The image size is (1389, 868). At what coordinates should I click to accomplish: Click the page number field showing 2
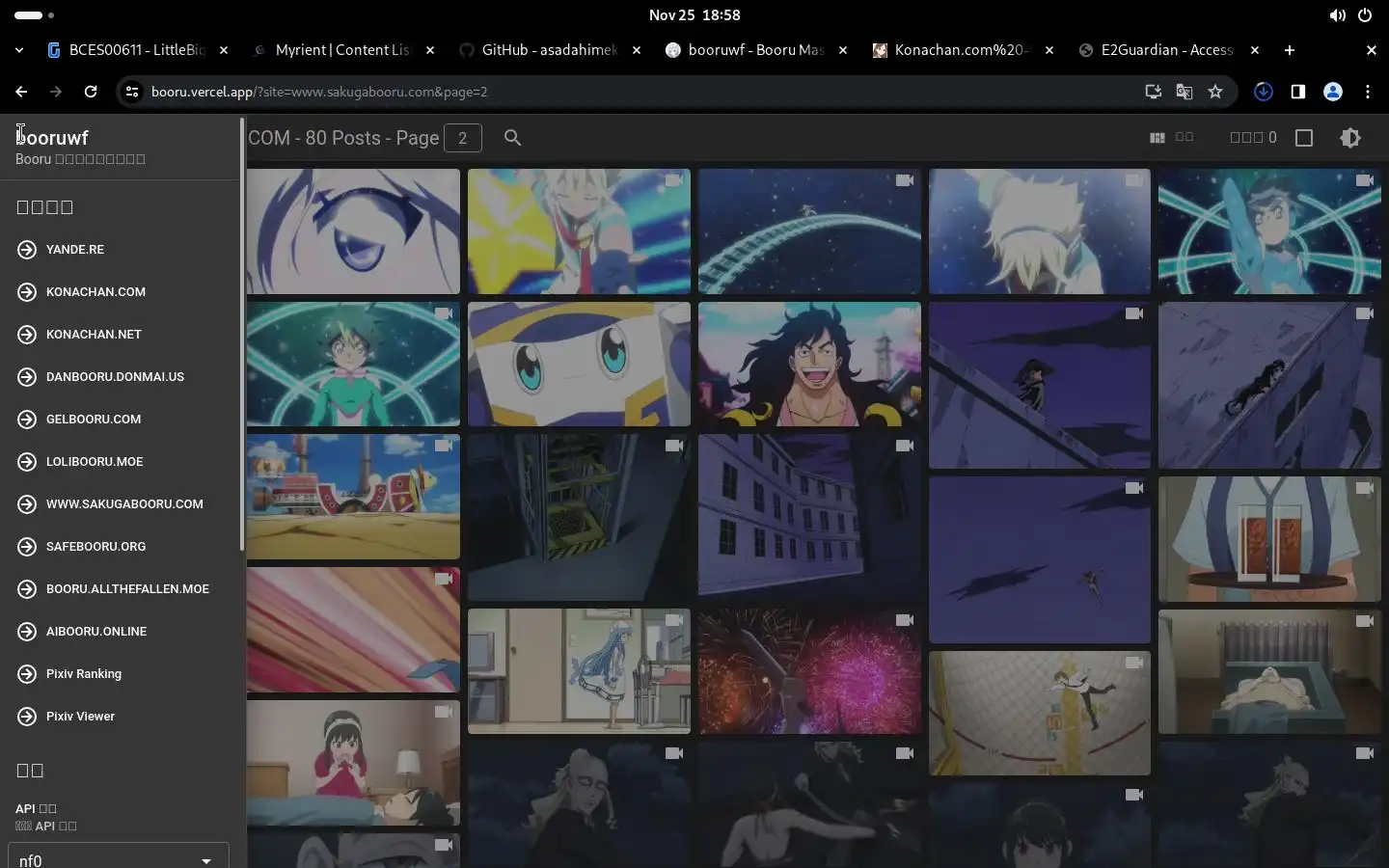pyautogui.click(x=463, y=138)
